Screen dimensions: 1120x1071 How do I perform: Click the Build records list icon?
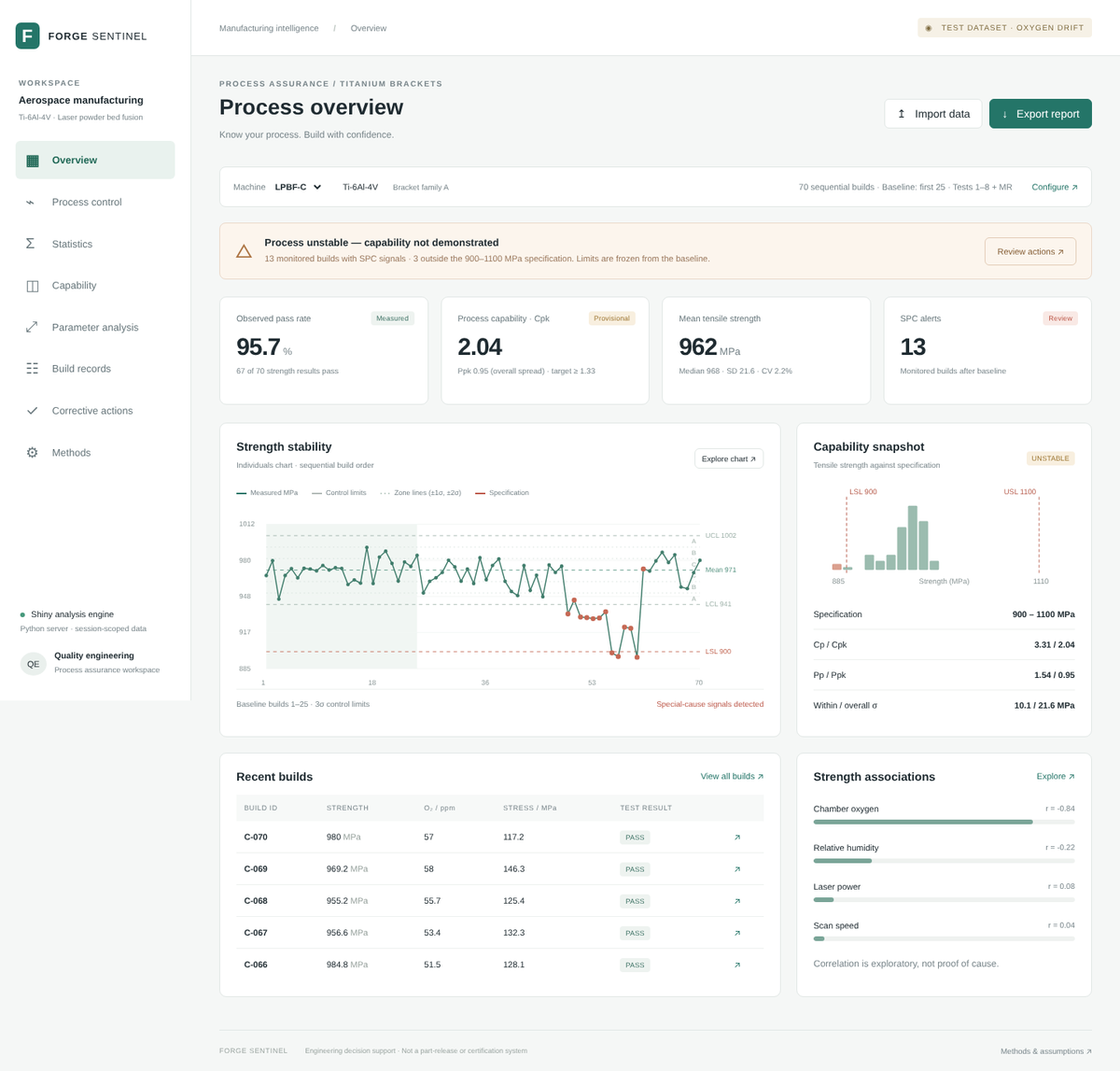tap(33, 369)
